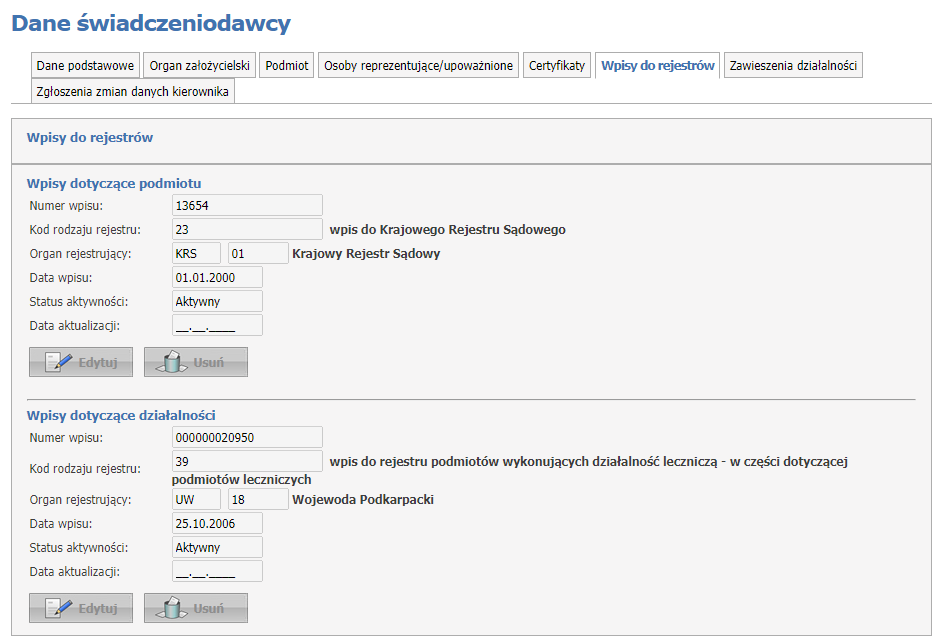Open Zawieszenia działalności tab
Viewport: 940px width, 642px height.
point(793,66)
